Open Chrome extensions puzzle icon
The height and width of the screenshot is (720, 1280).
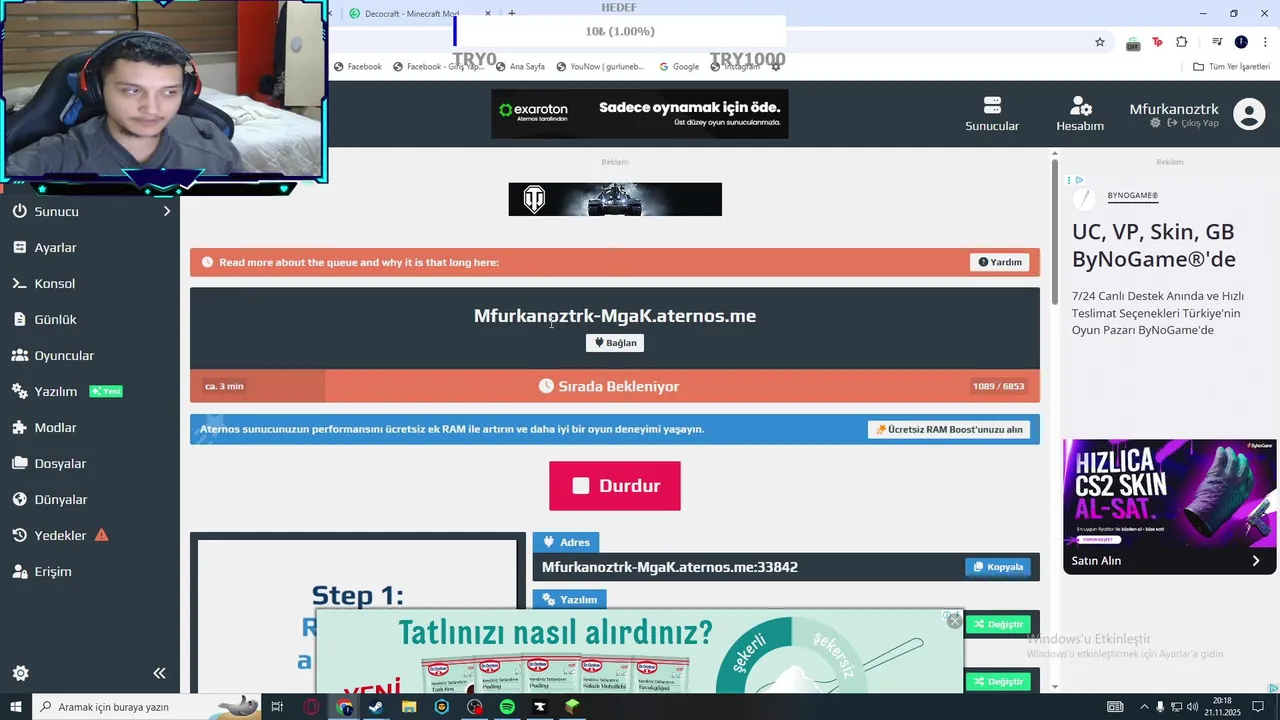click(1181, 42)
